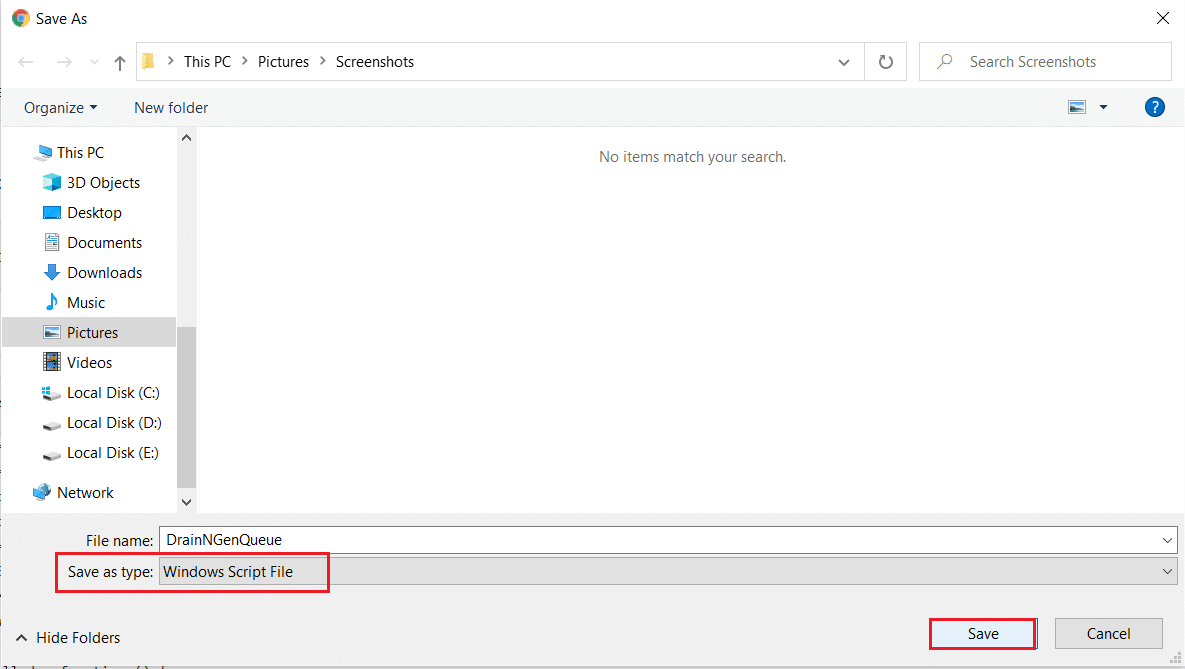Open Local Disk (C:) drive
This screenshot has height=669, width=1185.
pyautogui.click(x=113, y=393)
